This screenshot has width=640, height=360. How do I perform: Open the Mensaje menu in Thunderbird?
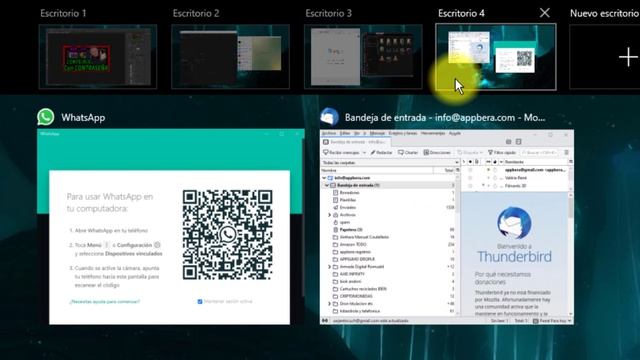[x=378, y=133]
